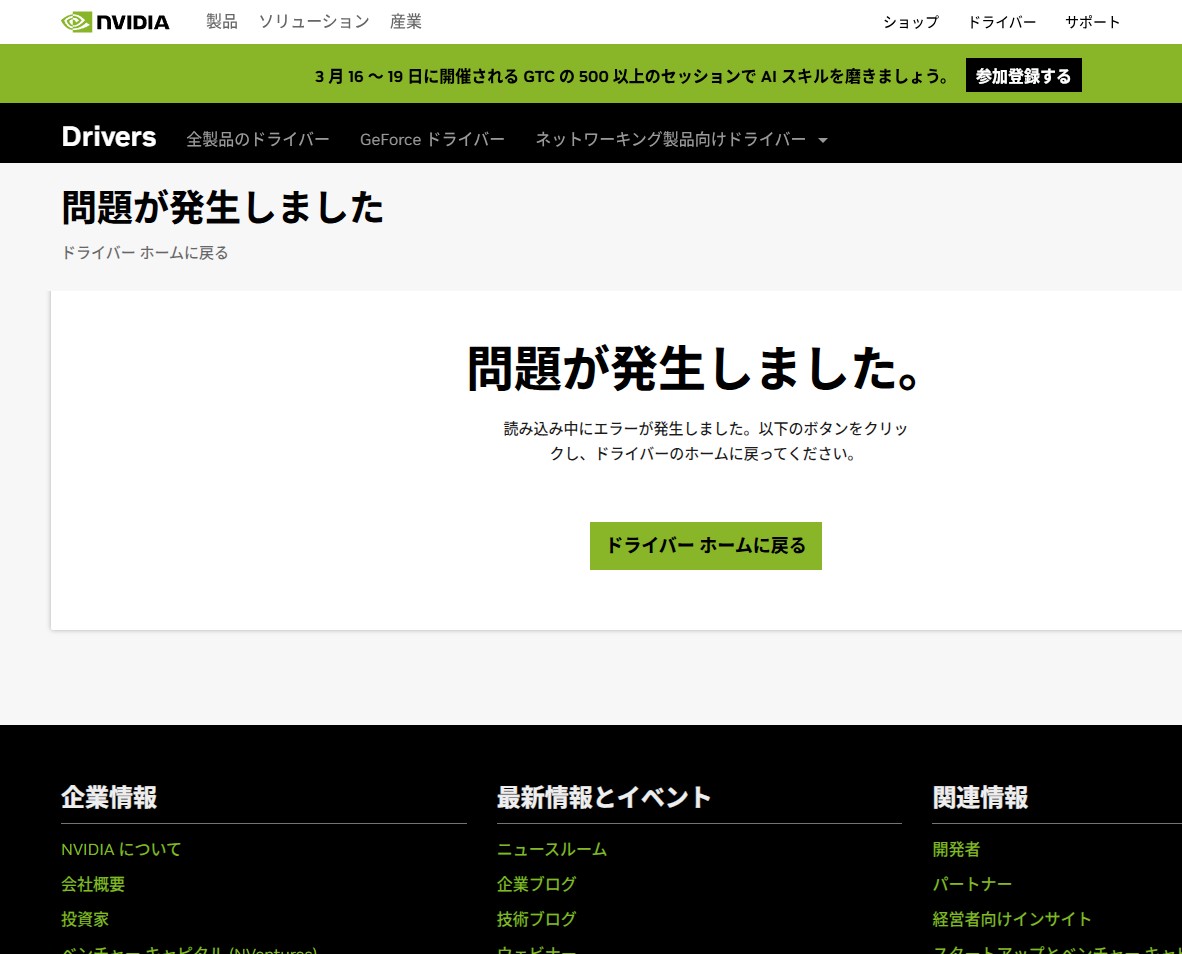The image size is (1182, 954).
Task: Click the ドライバー ホームに戻る breadcrumb link
Action: click(x=144, y=252)
